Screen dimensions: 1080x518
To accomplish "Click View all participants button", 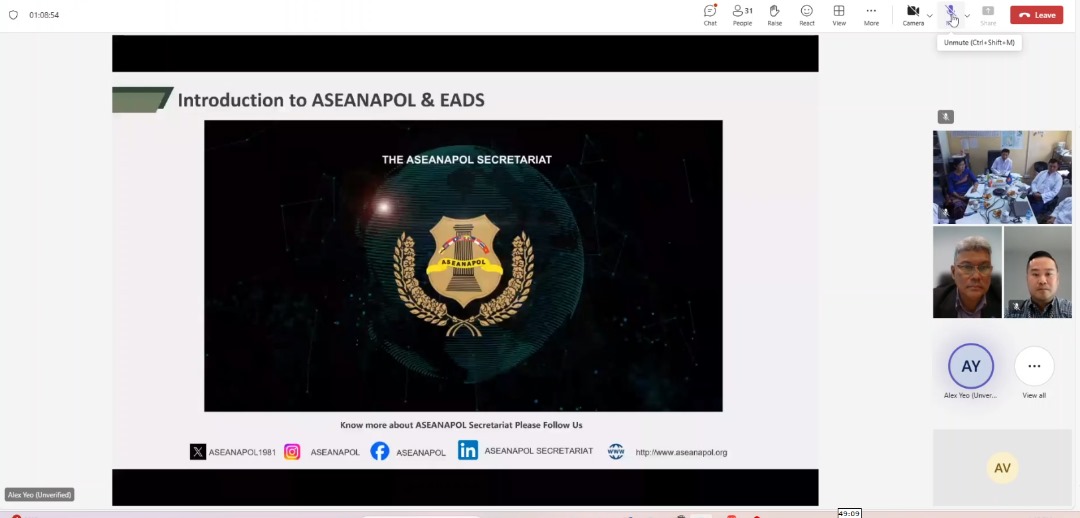I will pos(1034,367).
